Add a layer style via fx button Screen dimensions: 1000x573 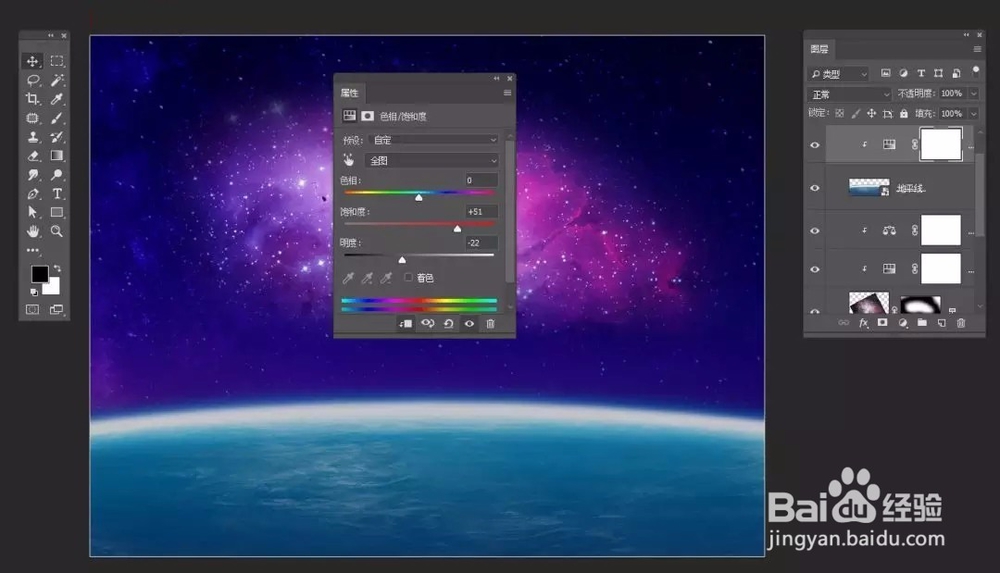[864, 323]
